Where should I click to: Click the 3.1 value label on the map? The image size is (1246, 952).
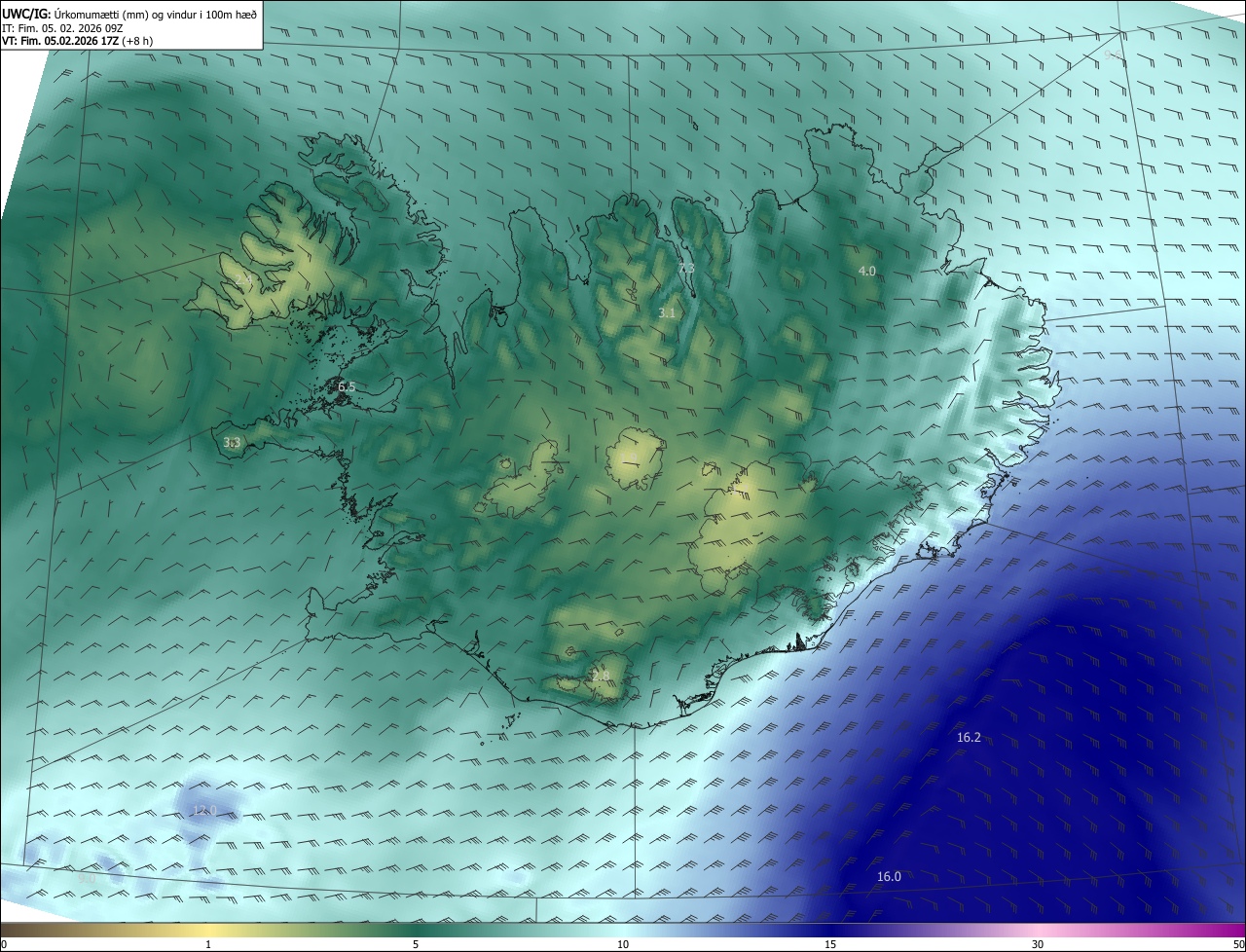667,313
